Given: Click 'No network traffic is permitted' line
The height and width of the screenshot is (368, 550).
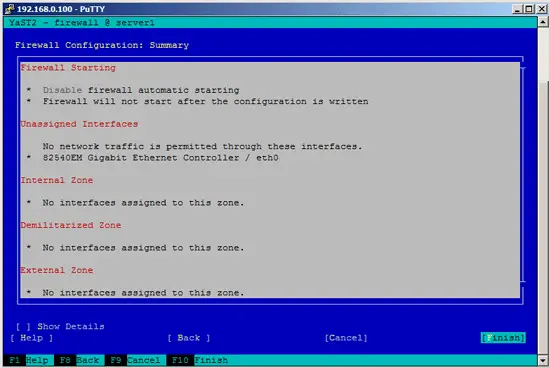Looking at the screenshot, I should click(202, 146).
